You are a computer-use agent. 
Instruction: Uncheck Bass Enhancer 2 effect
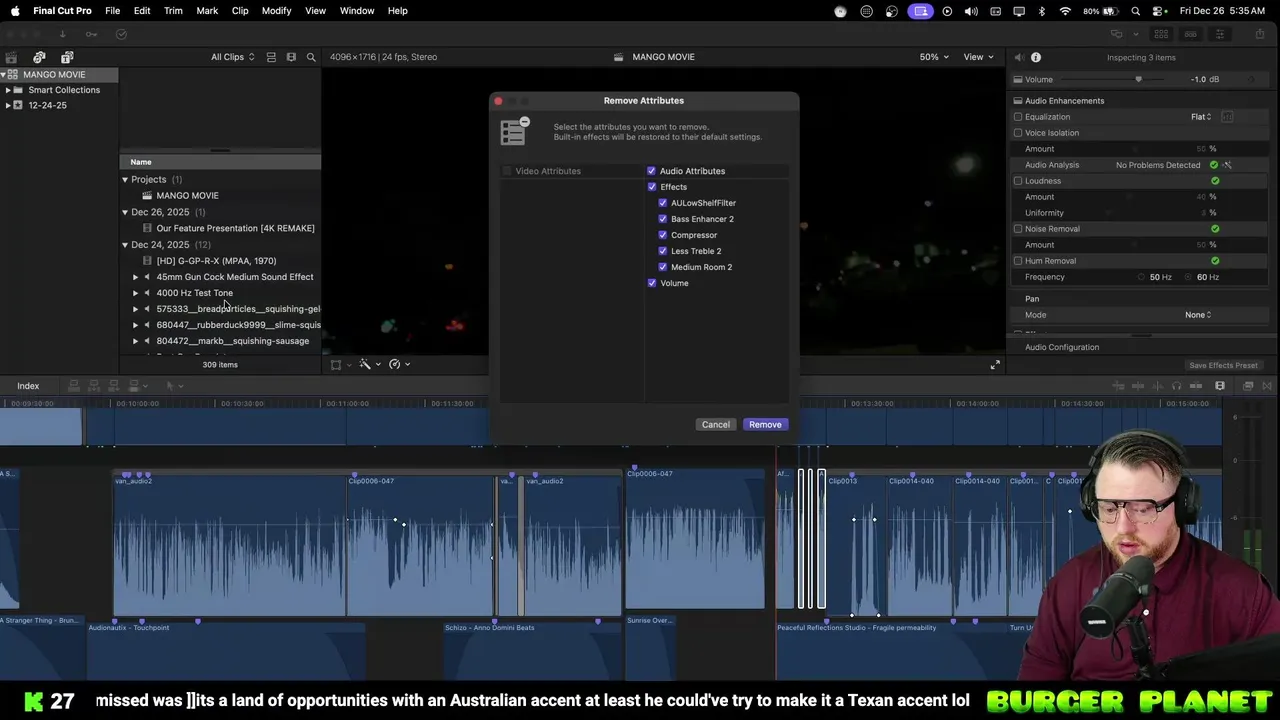[x=663, y=219]
